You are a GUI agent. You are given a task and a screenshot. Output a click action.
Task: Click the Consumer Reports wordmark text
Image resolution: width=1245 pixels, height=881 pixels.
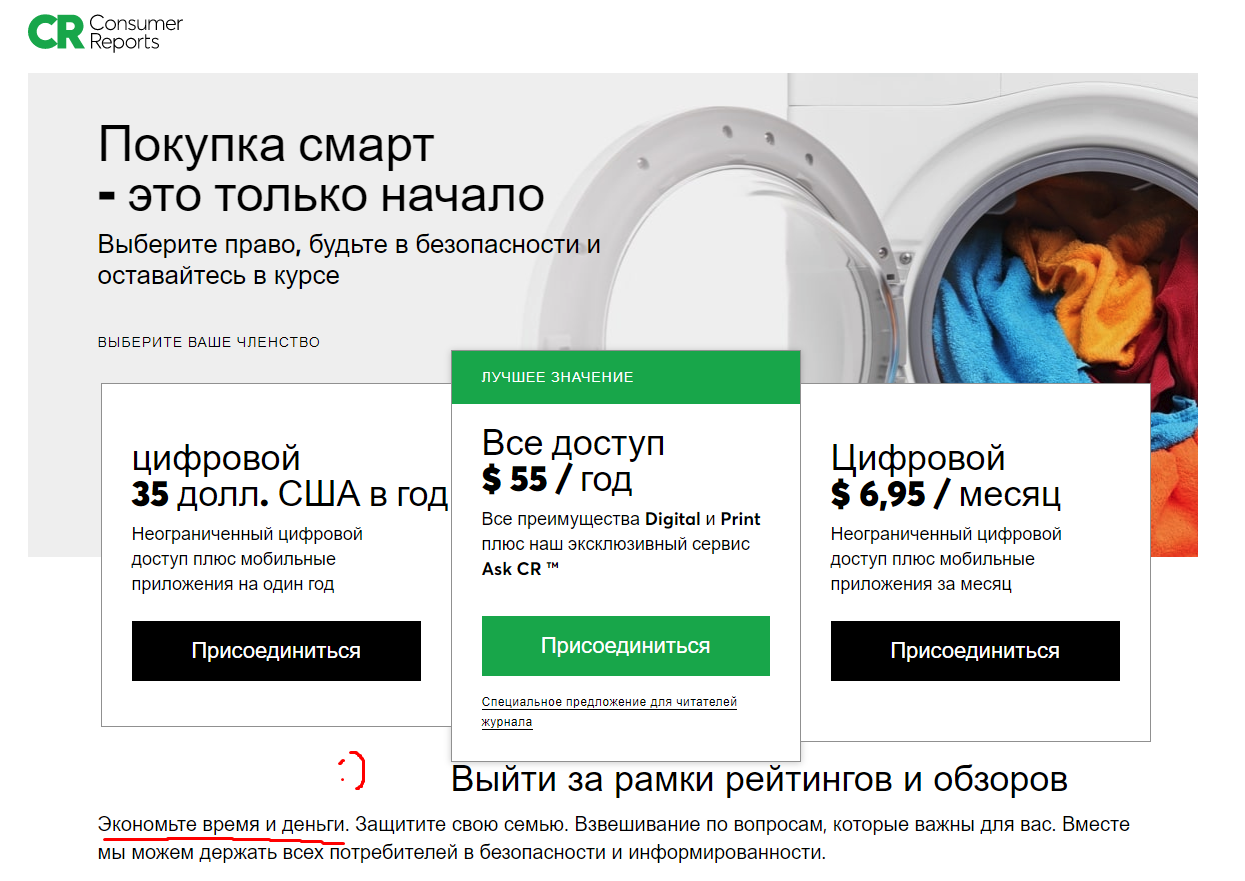123,32
